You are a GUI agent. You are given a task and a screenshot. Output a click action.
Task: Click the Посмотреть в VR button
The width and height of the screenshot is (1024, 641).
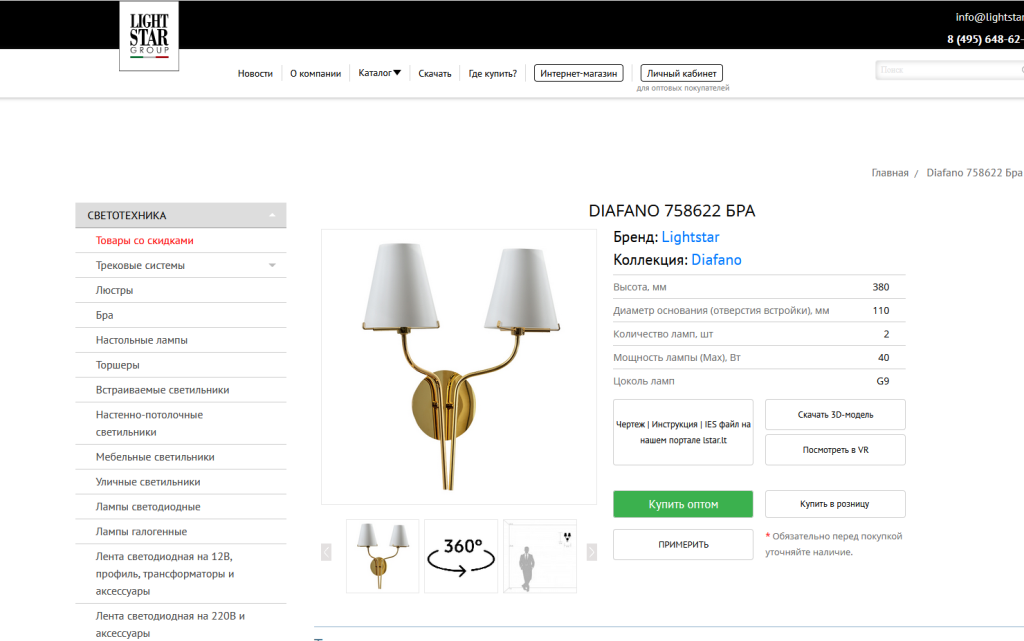click(835, 450)
